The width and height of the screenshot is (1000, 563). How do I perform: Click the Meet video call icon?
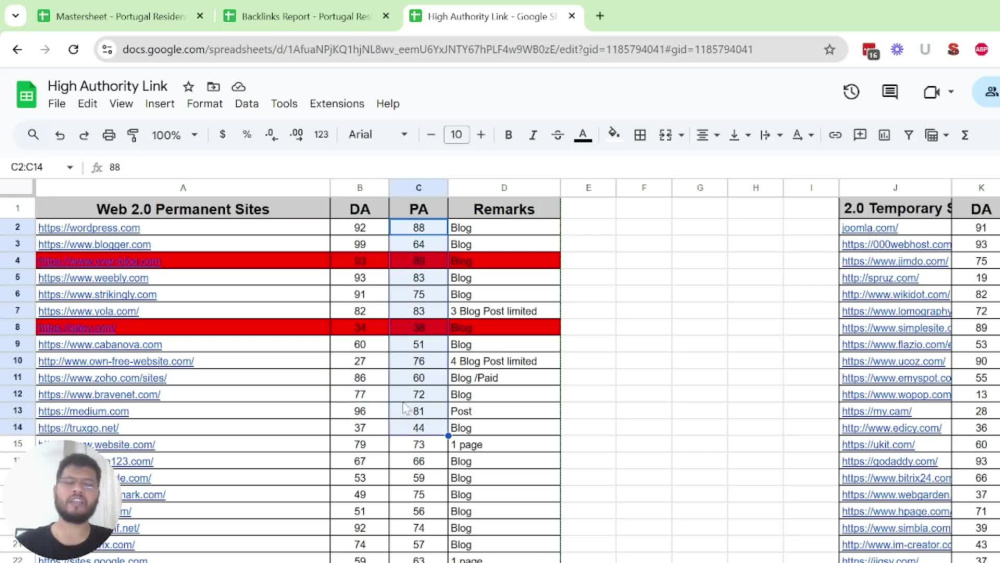pyautogui.click(x=931, y=92)
